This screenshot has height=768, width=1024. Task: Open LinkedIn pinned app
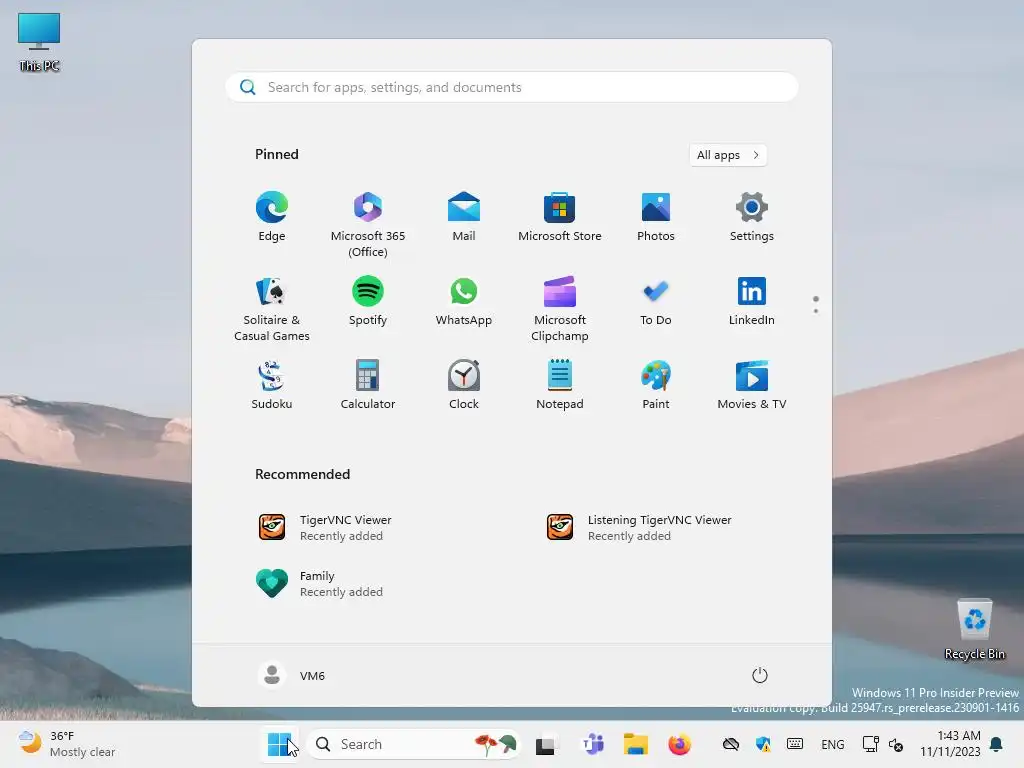click(x=752, y=301)
